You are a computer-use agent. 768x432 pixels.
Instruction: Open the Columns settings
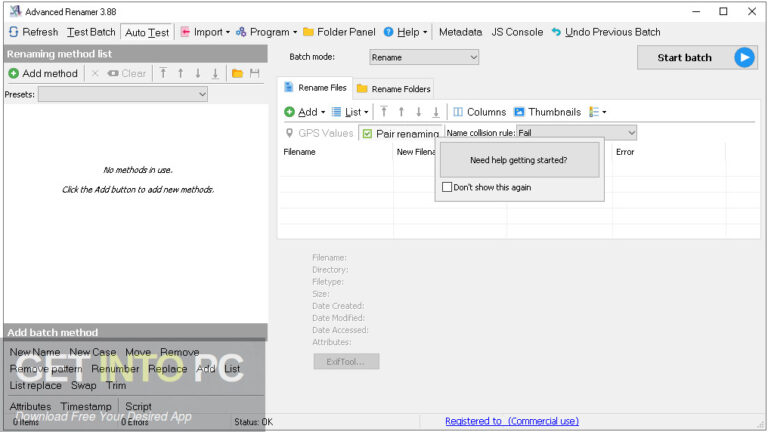click(x=480, y=112)
